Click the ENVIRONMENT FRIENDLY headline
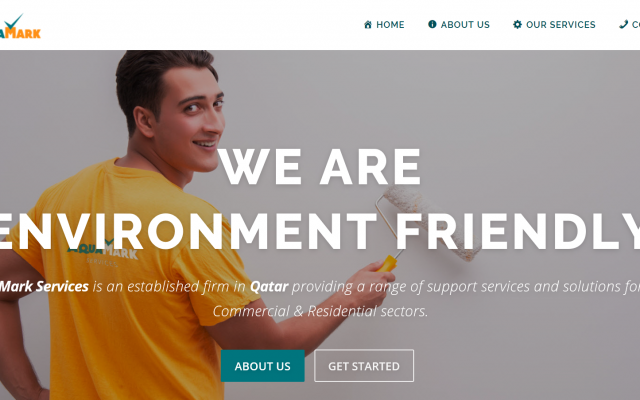 pos(320,231)
